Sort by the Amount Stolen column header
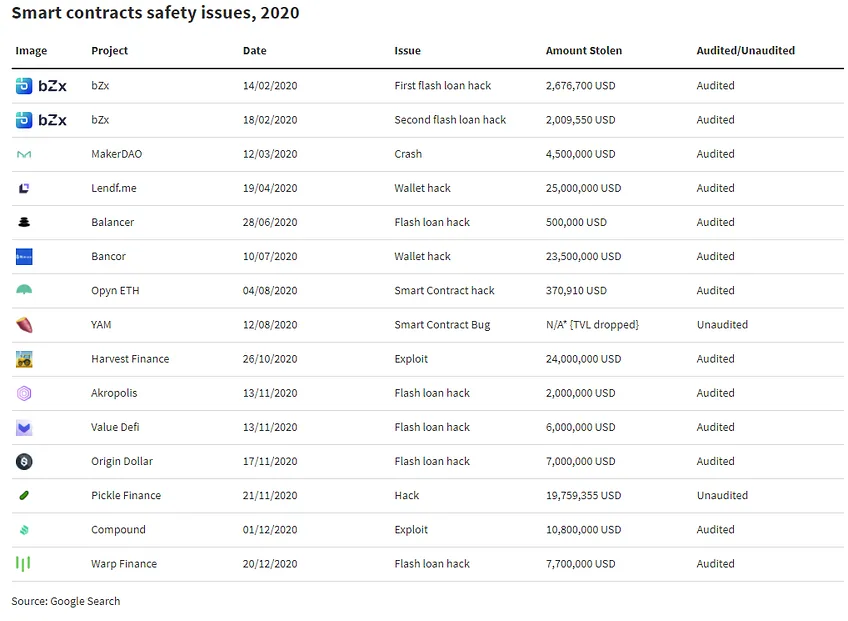848x621 pixels. click(x=584, y=50)
